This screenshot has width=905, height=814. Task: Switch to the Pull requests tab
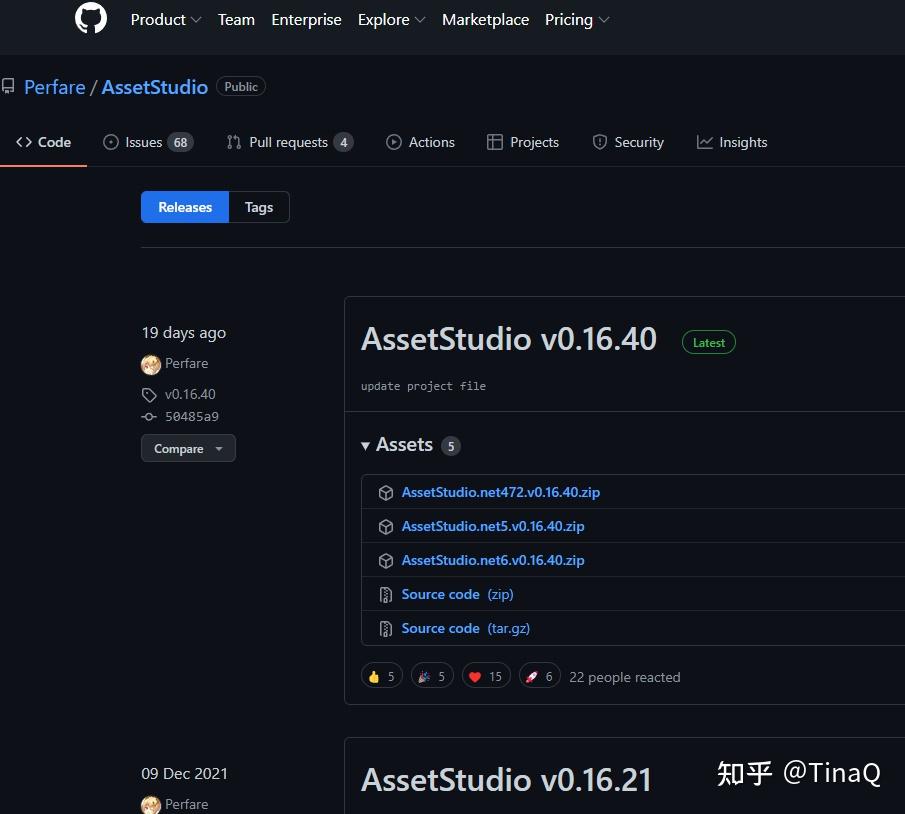(x=290, y=142)
